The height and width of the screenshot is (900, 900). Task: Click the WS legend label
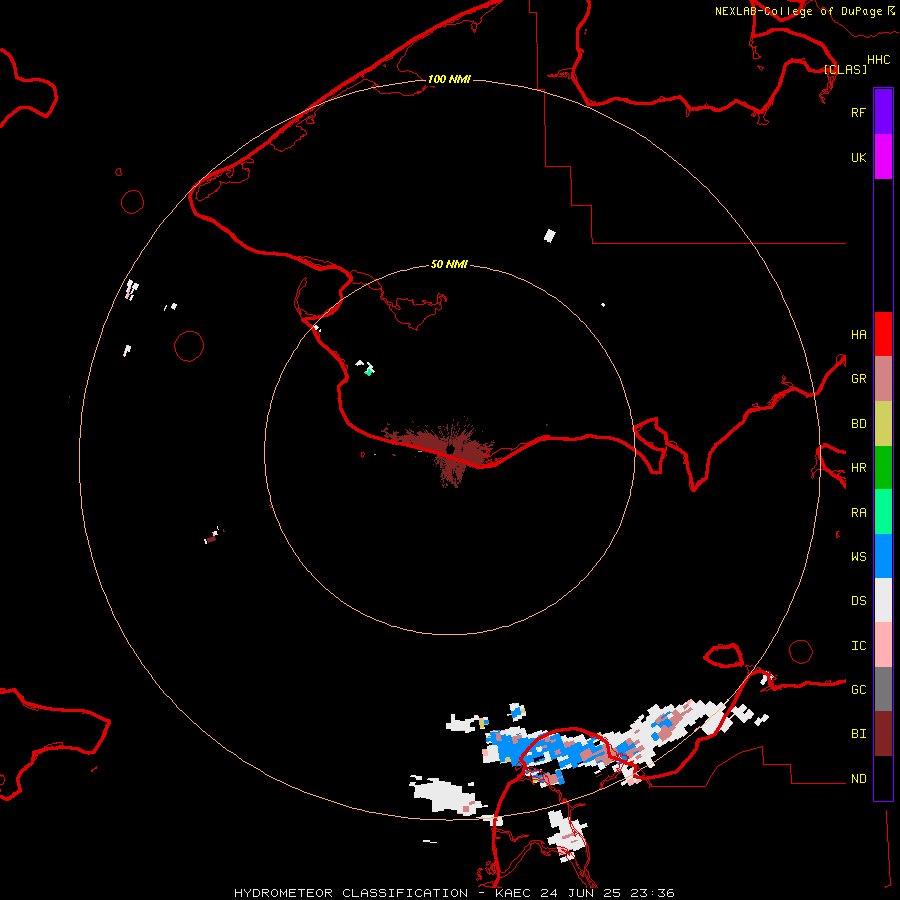(858, 557)
